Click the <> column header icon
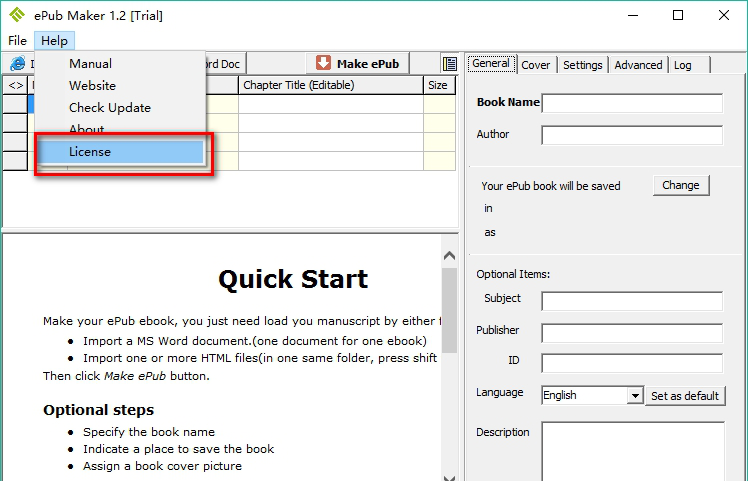 15,85
